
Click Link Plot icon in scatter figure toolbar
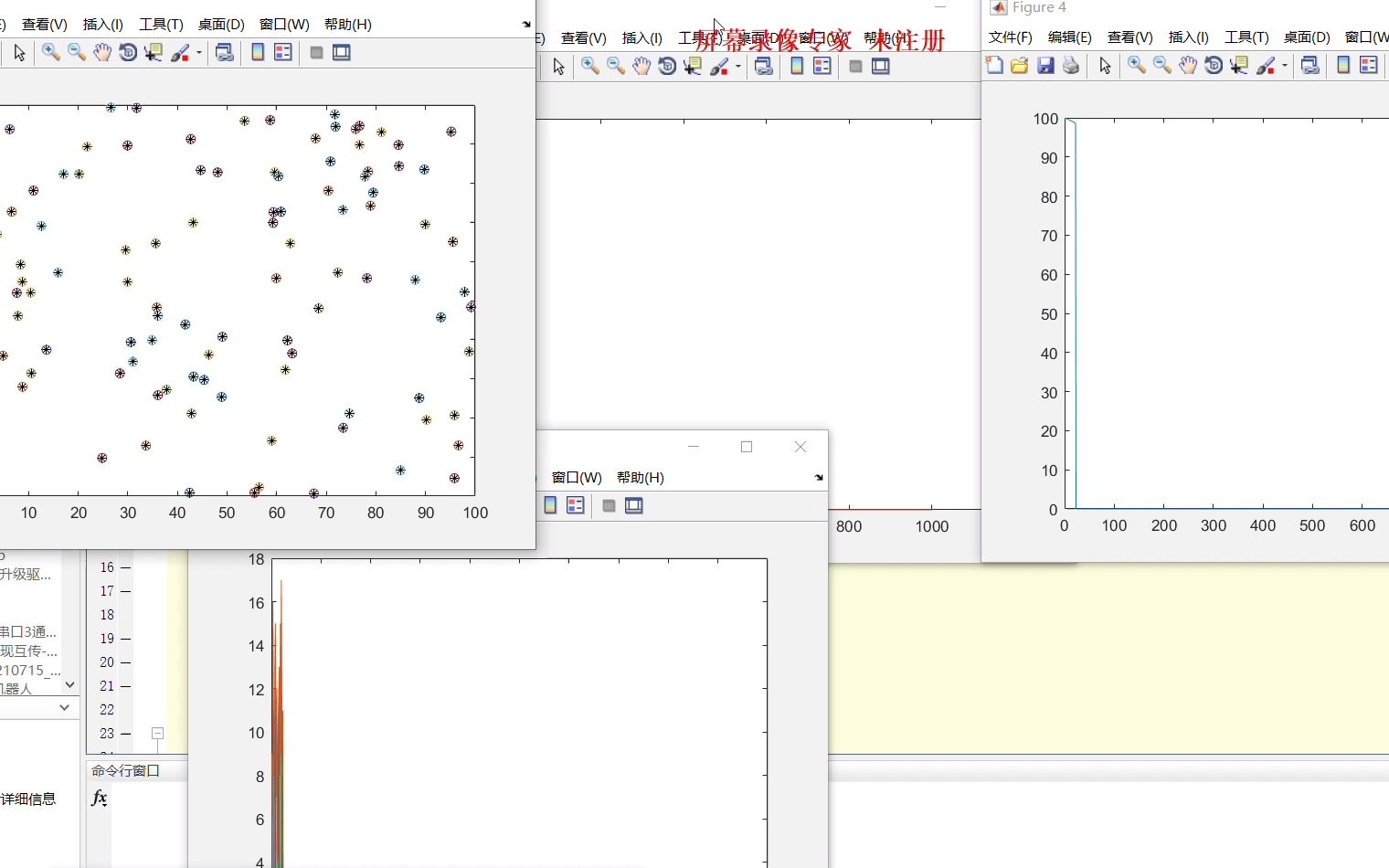[224, 53]
